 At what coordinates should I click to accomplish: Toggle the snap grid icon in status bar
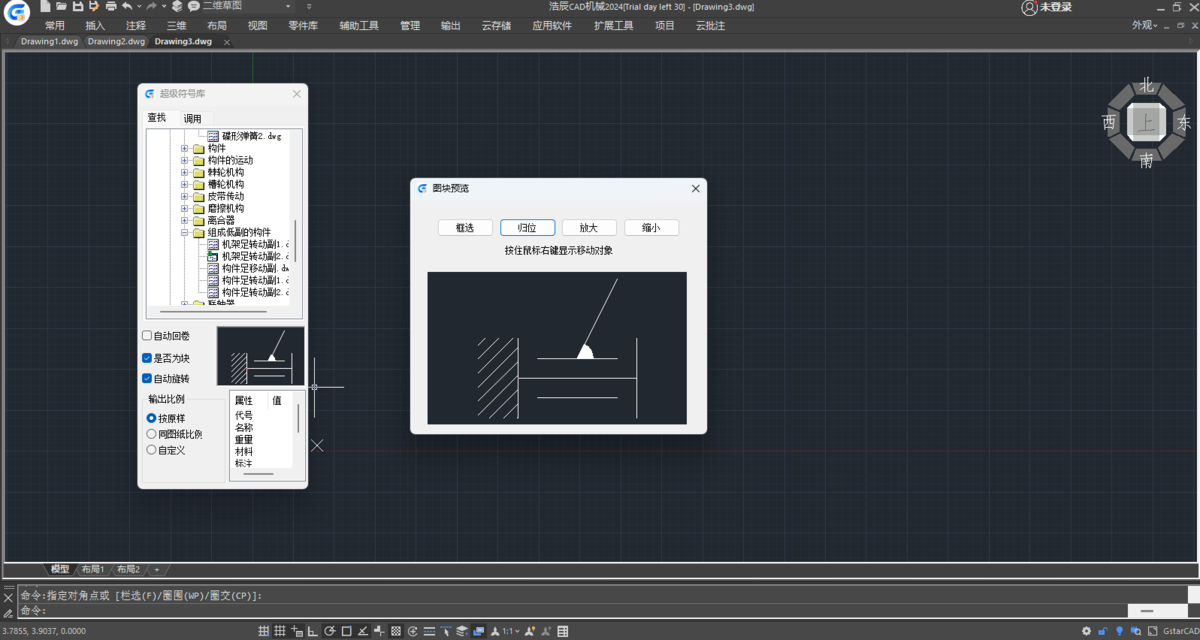(x=264, y=631)
